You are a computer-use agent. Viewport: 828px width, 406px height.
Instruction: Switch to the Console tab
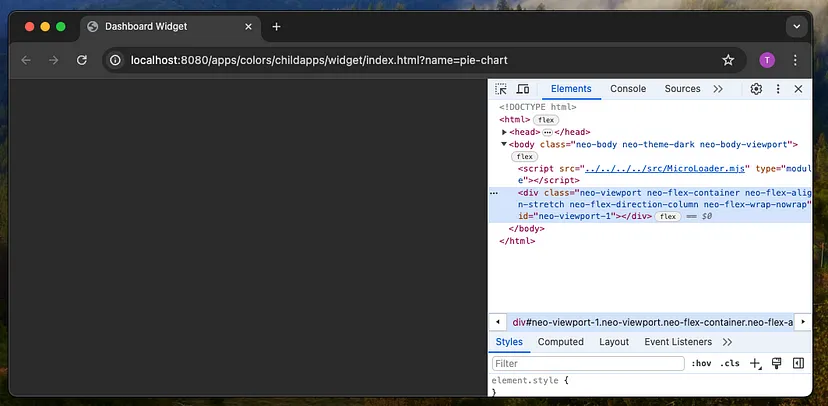[x=628, y=89]
